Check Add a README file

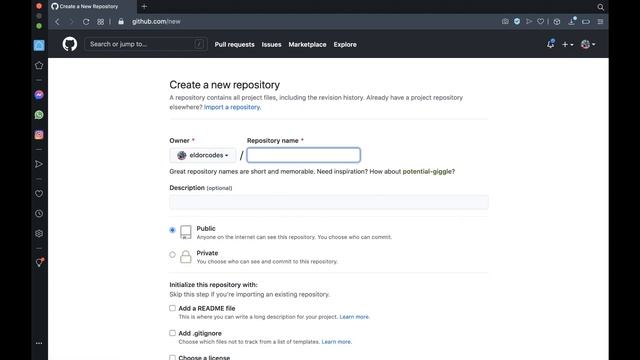[x=172, y=308]
